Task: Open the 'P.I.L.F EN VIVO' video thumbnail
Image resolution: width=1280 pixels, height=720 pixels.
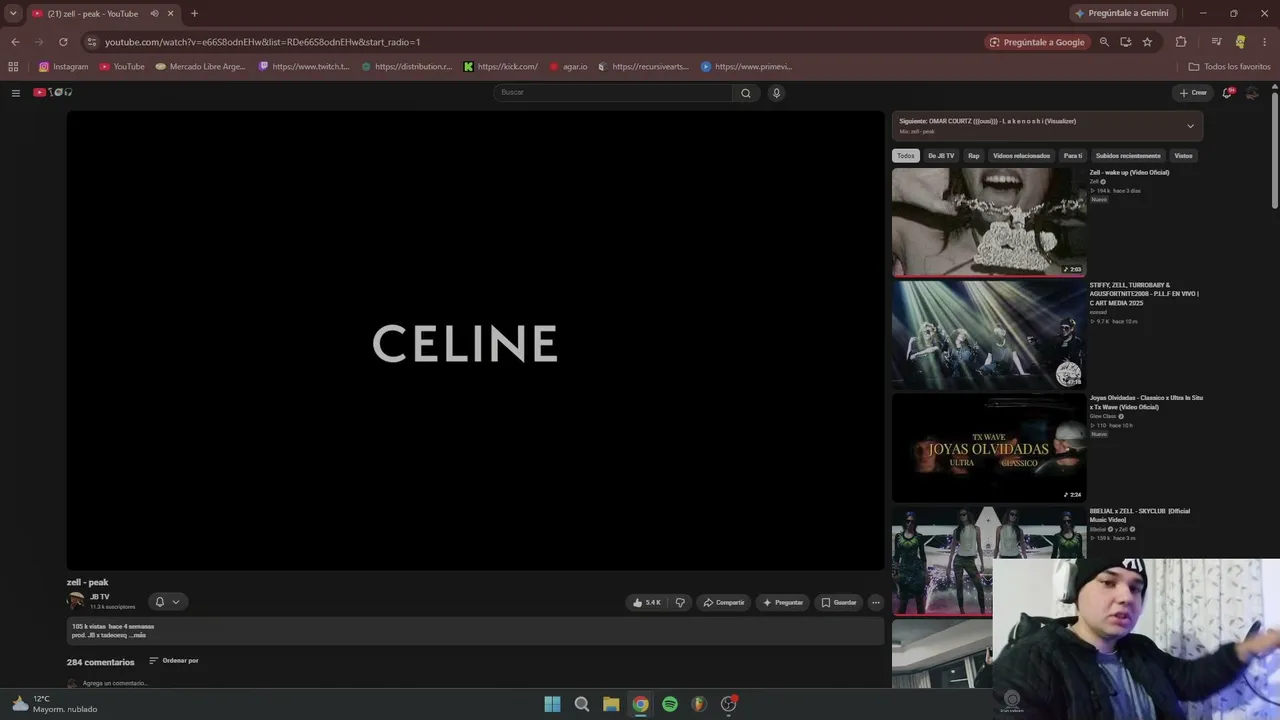Action: click(x=989, y=335)
